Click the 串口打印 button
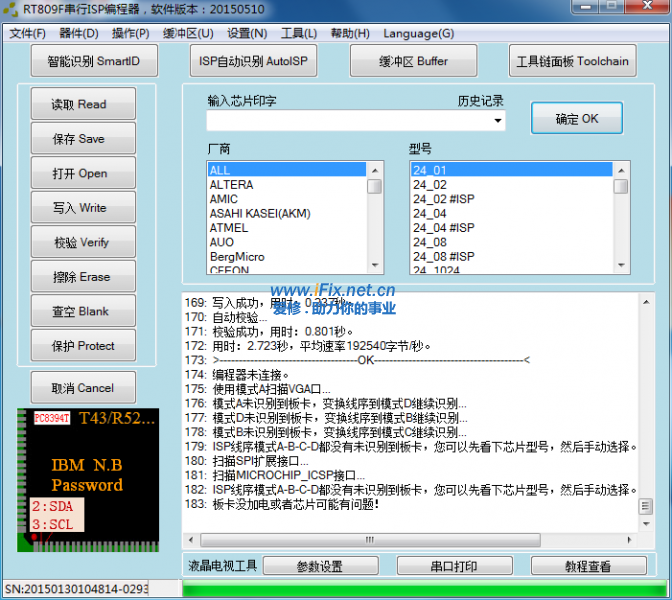Viewport: 672px width, 600px height. (x=454, y=566)
